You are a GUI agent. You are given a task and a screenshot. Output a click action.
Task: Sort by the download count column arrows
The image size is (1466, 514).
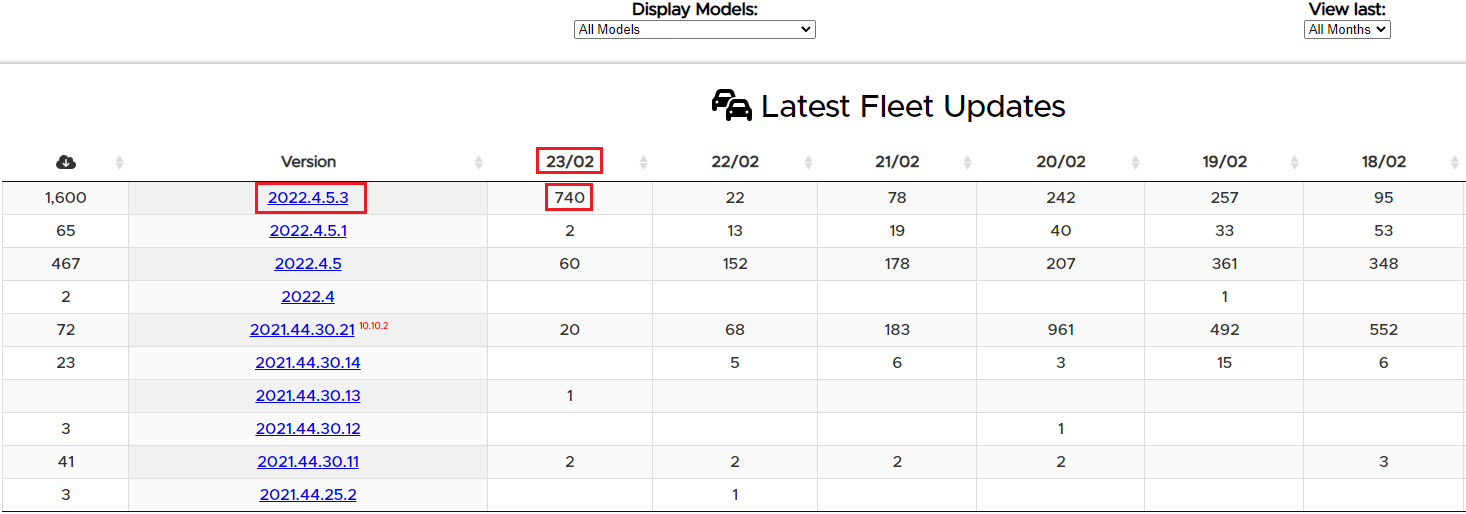(119, 162)
